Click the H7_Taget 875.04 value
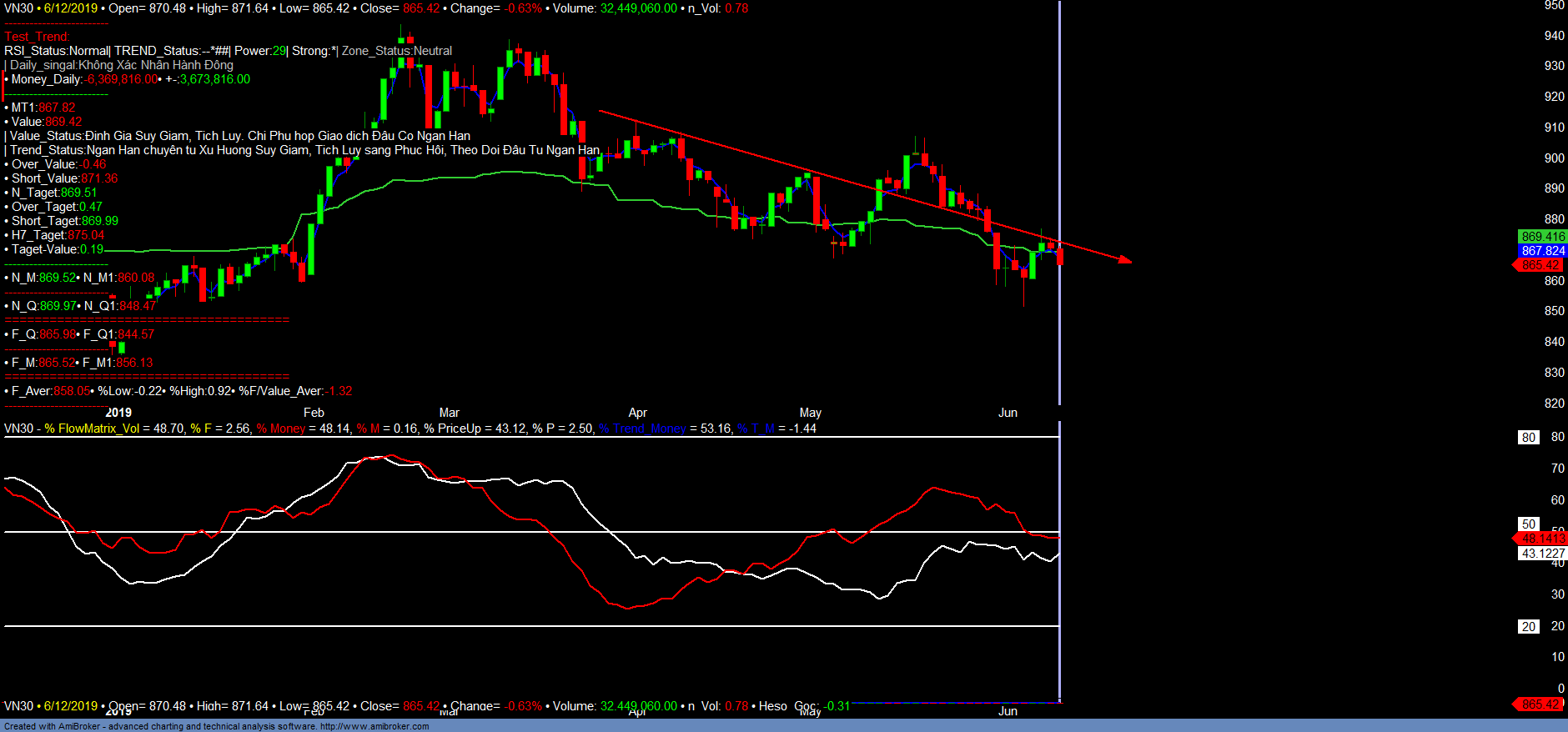The height and width of the screenshot is (732, 1568). (x=86, y=235)
